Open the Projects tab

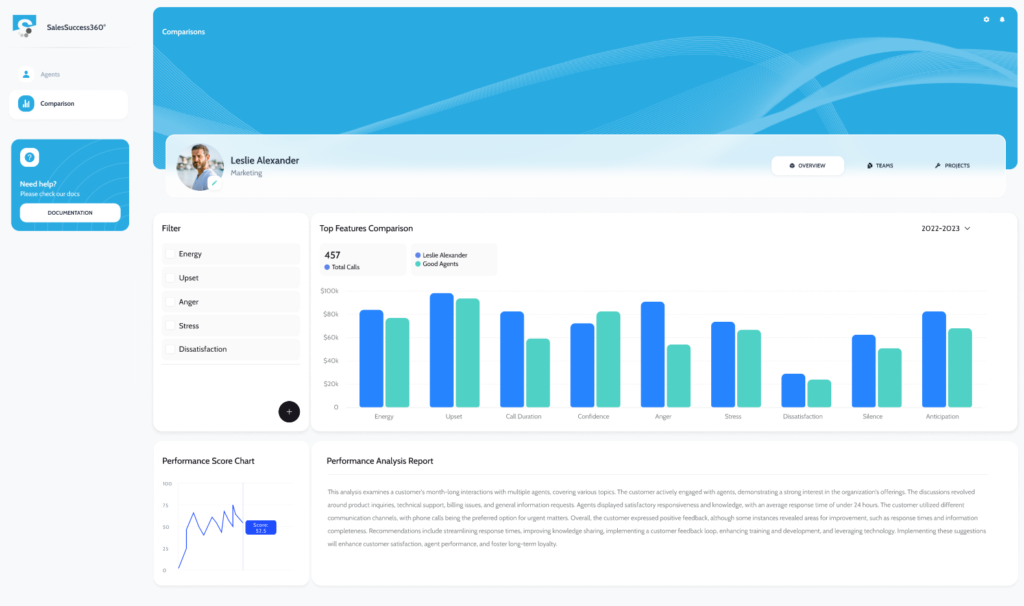coord(952,166)
